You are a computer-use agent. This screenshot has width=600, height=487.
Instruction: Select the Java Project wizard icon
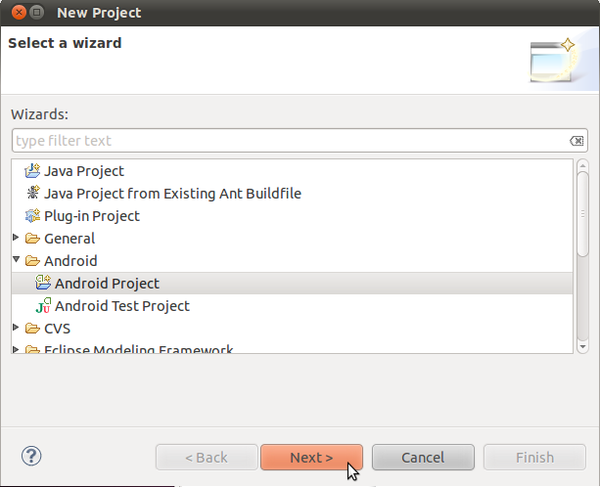point(33,171)
